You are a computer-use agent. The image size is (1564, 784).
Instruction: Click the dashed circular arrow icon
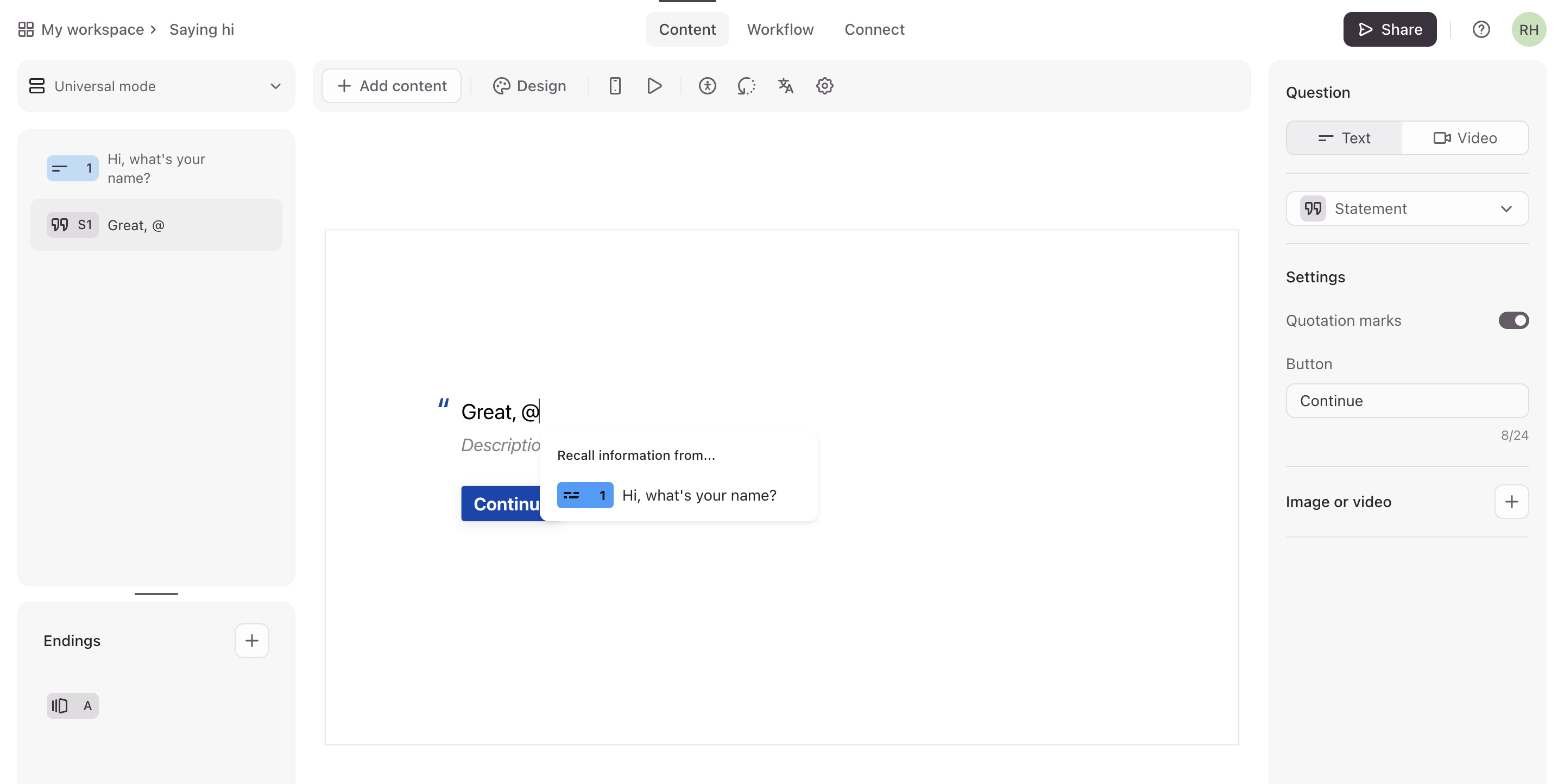[746, 86]
